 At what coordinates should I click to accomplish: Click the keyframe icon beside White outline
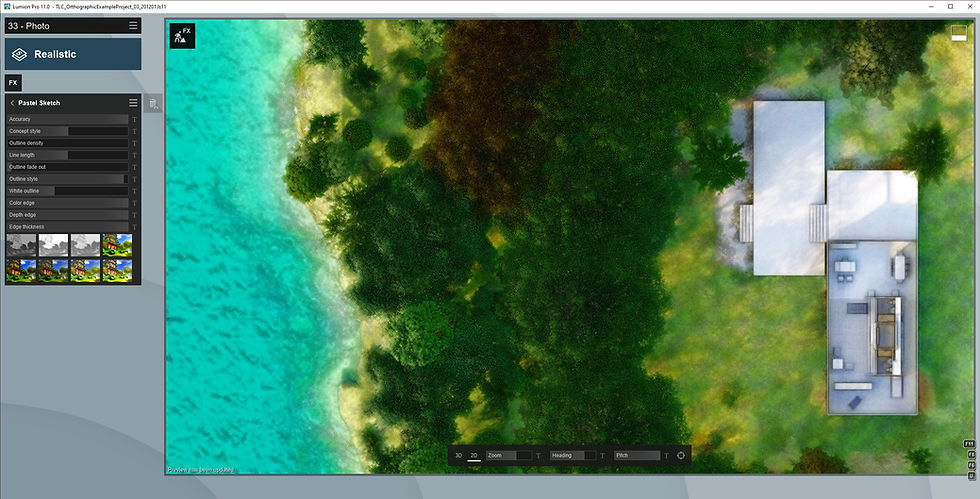tap(134, 191)
